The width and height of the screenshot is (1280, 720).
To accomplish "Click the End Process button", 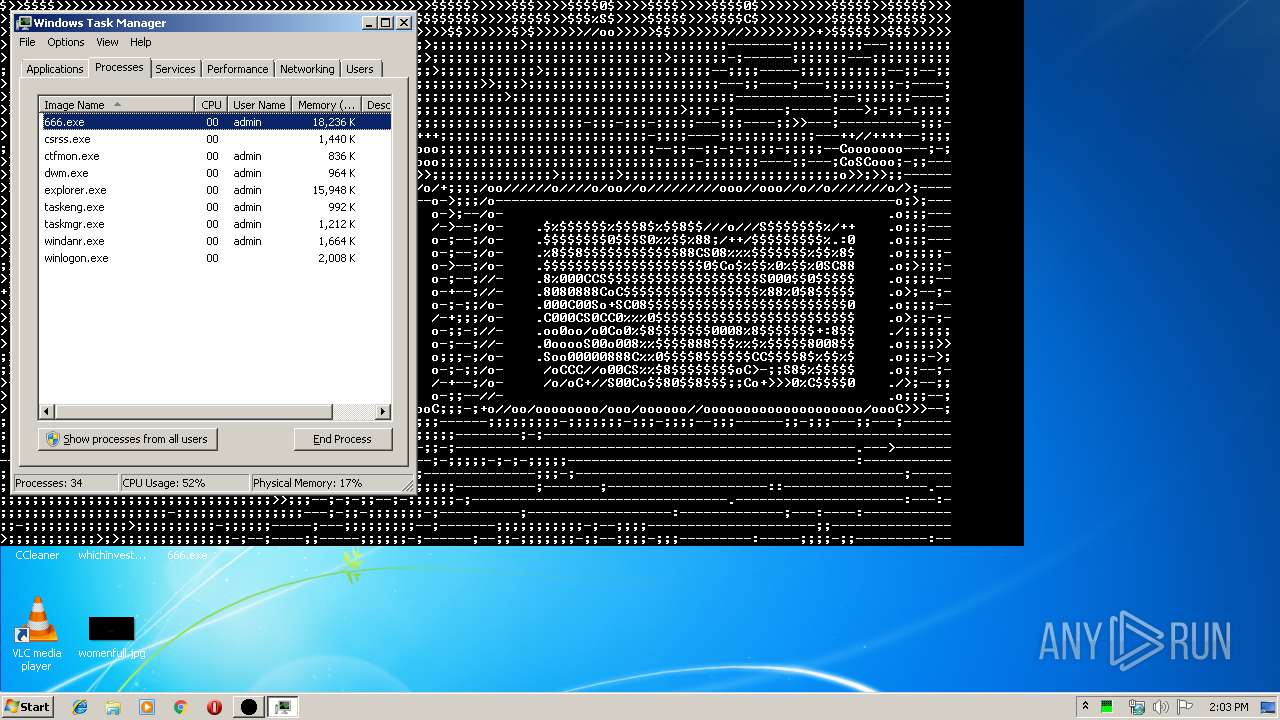I will point(342,439).
